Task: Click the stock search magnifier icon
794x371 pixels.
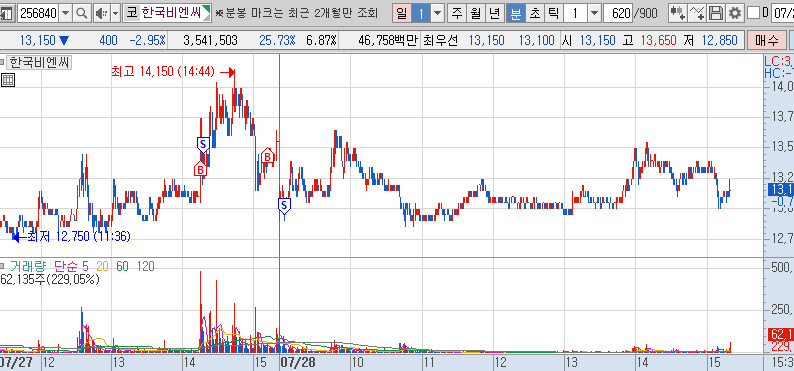Action: 81,13
